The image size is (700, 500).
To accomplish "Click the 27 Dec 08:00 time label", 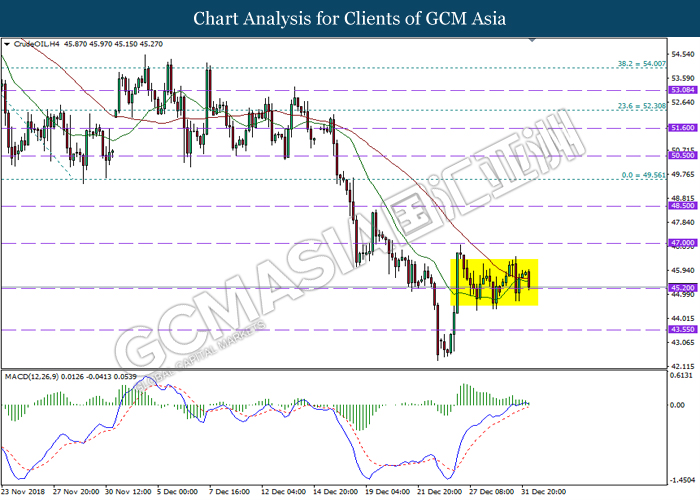I will 492,492.
